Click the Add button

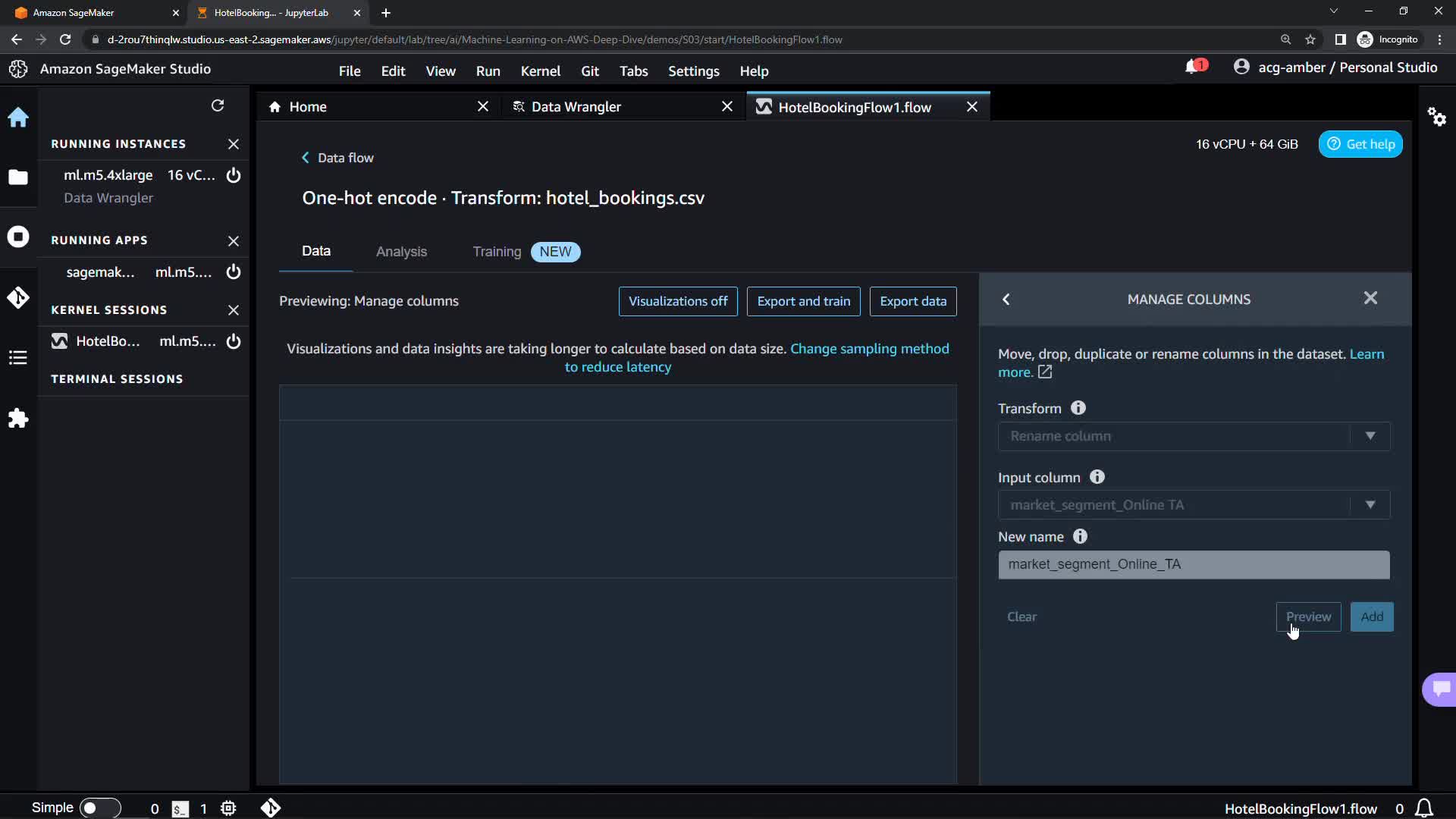[1371, 617]
